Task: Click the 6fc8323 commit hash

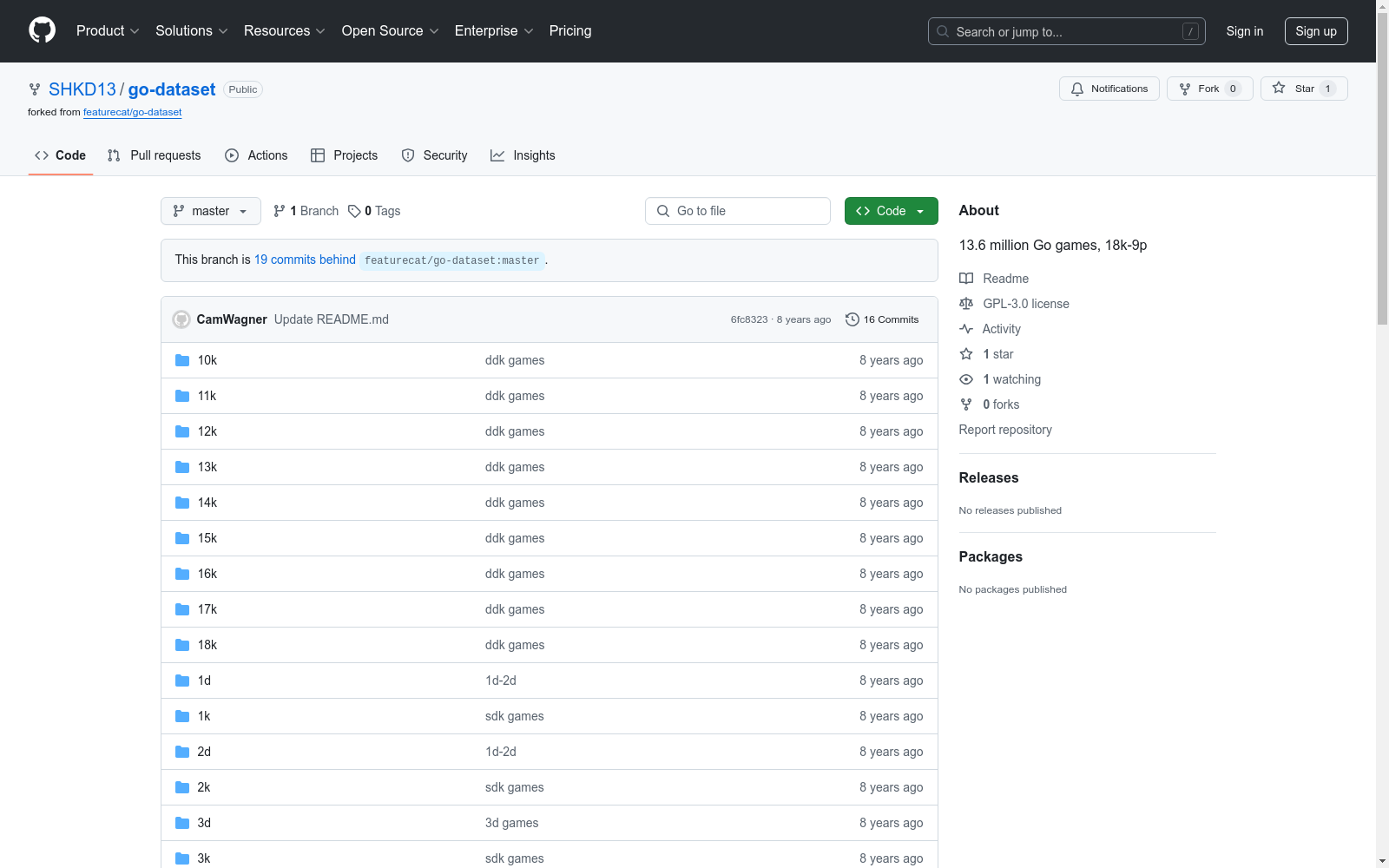Action: [x=749, y=319]
